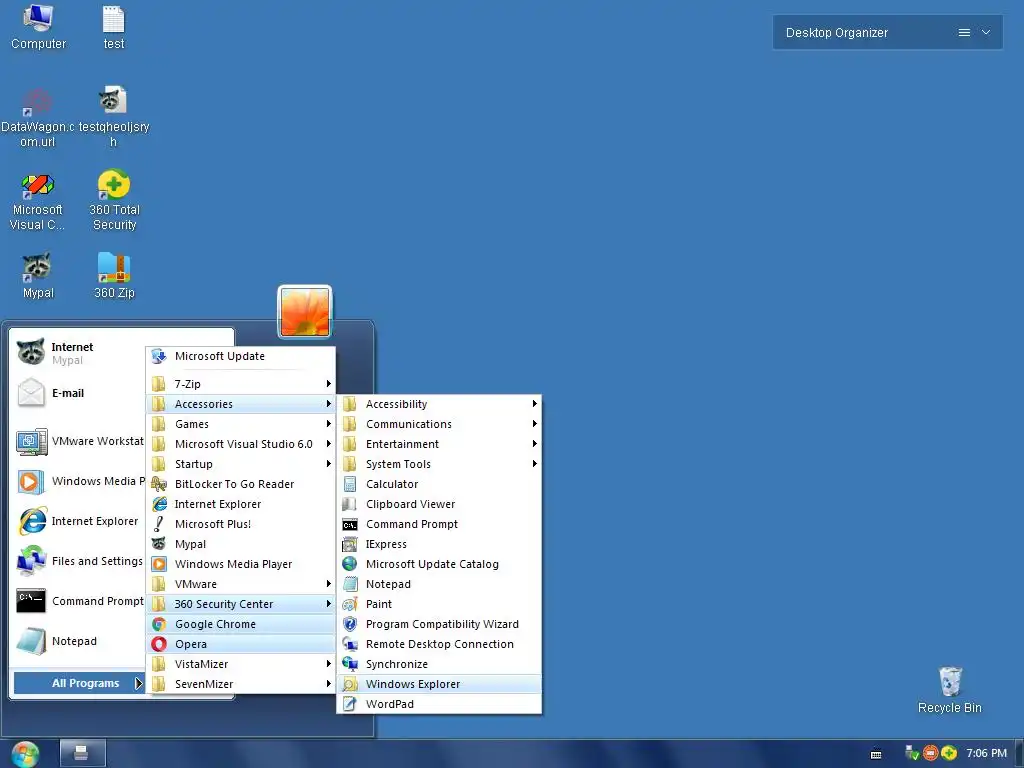
Task: Expand the Games folder
Action: [240, 424]
